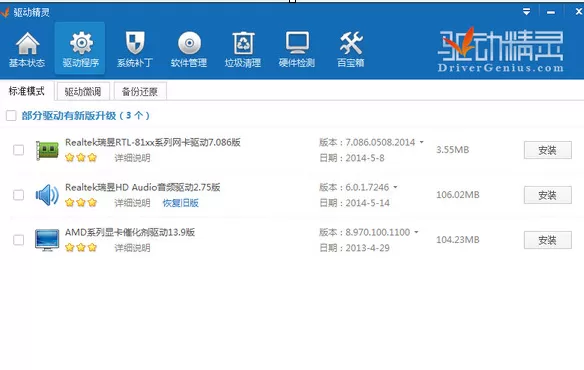Screen dimensions: 584x370
Task: Install the Realtek HD Audio driver
Action: click(x=548, y=195)
